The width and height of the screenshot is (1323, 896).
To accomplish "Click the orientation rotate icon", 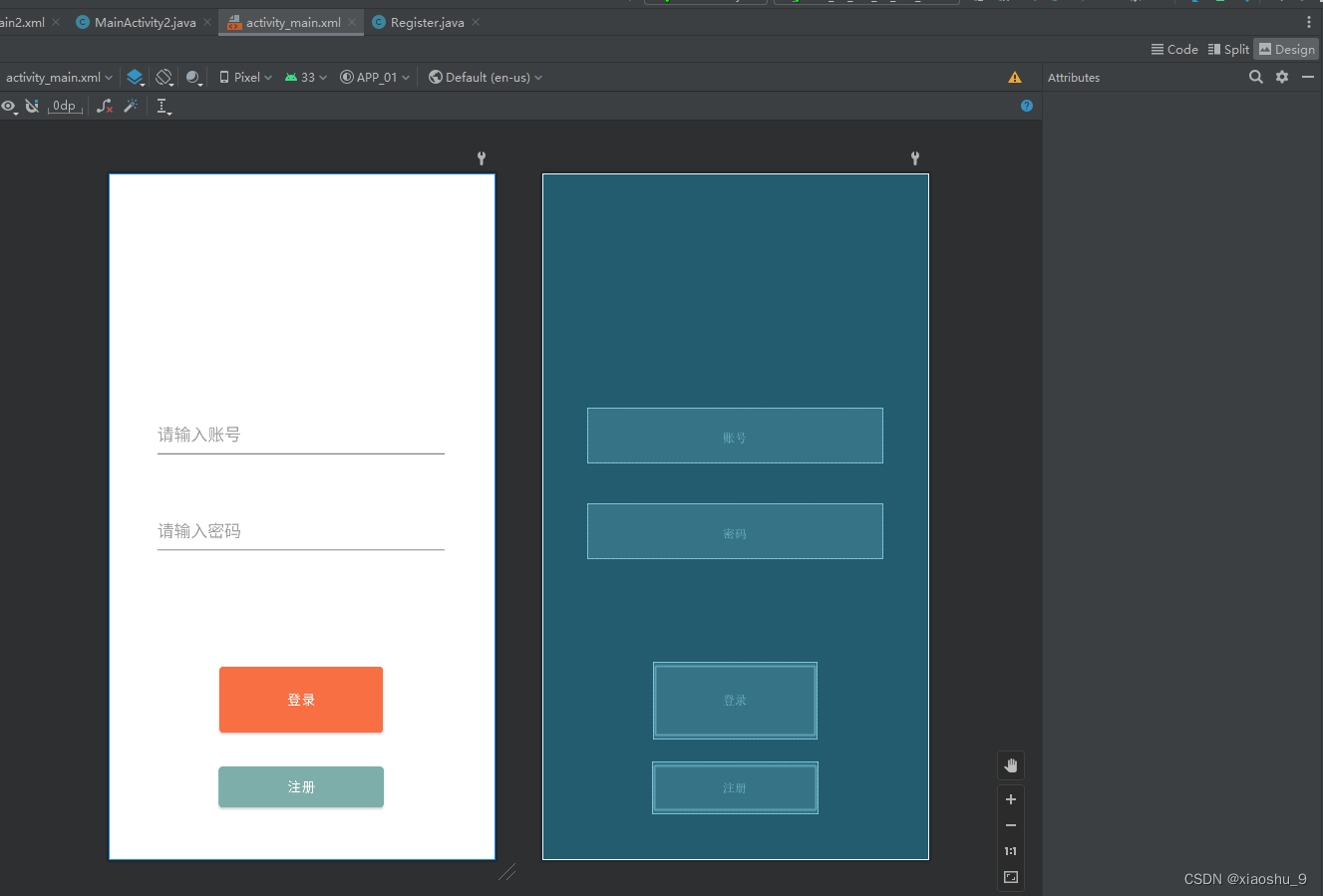I will (x=165, y=77).
